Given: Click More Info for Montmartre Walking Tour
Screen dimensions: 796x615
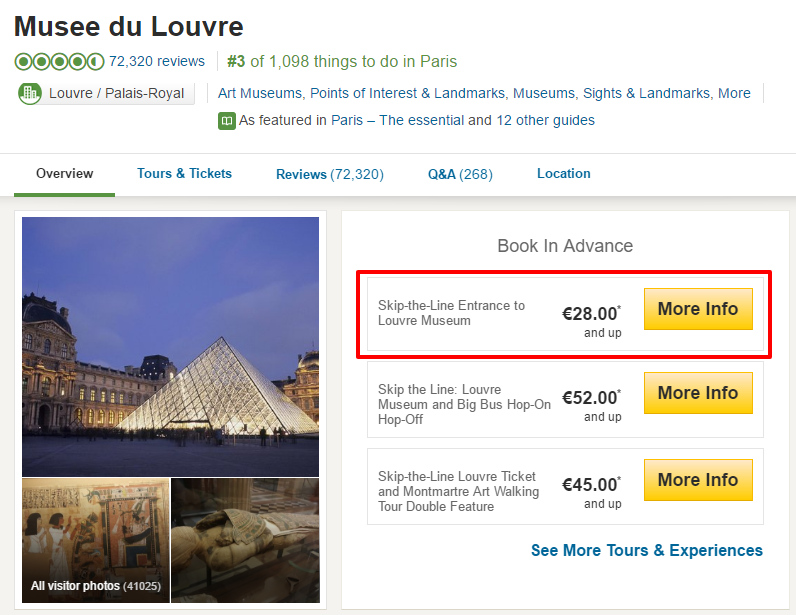Looking at the screenshot, I should (x=697, y=480).
